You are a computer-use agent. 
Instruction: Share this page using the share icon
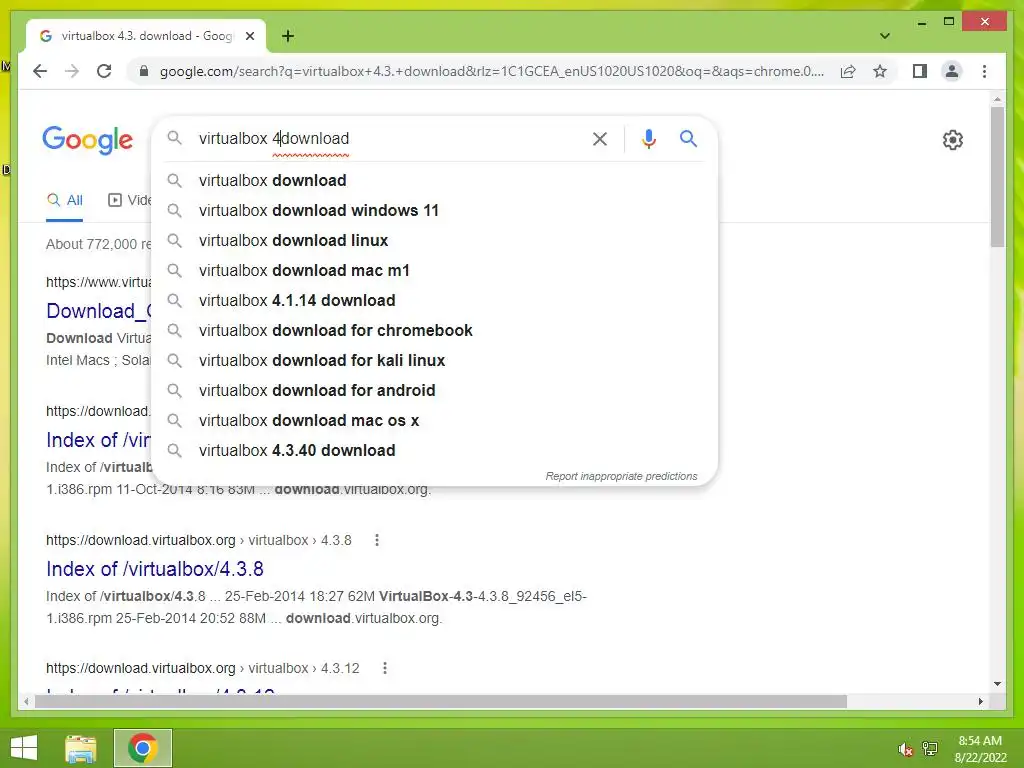[848, 71]
